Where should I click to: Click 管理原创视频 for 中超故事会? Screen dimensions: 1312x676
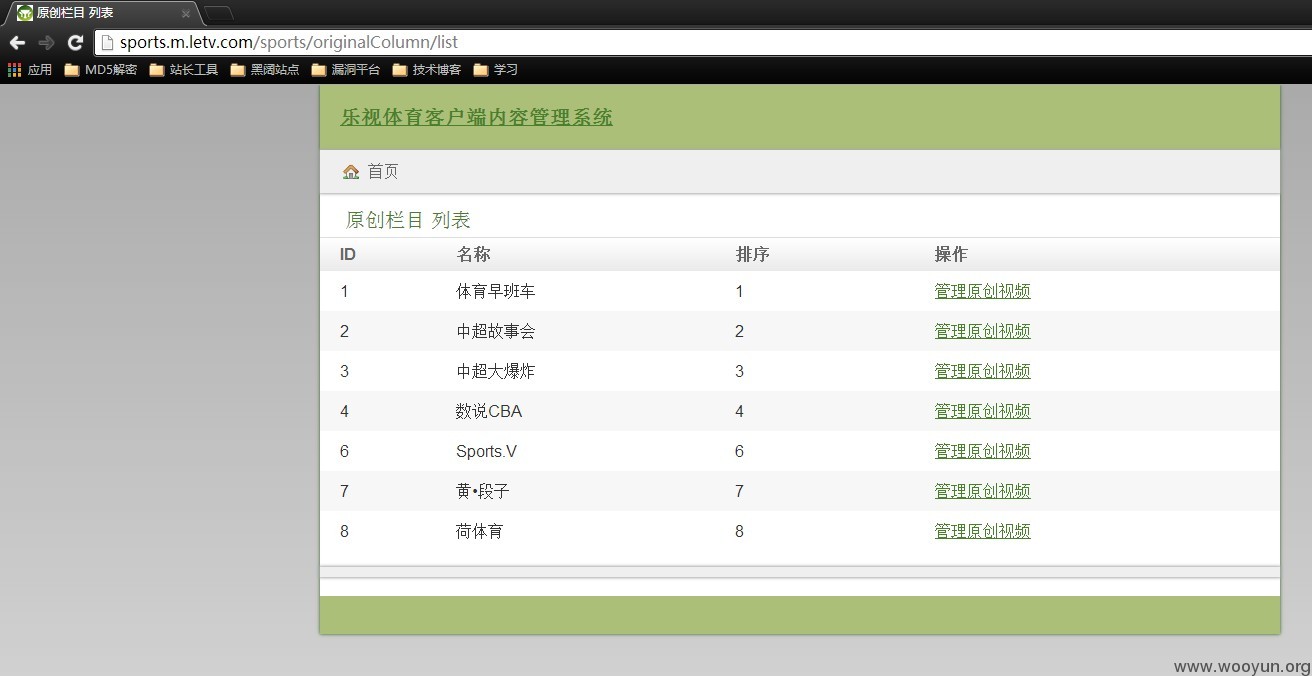982,331
